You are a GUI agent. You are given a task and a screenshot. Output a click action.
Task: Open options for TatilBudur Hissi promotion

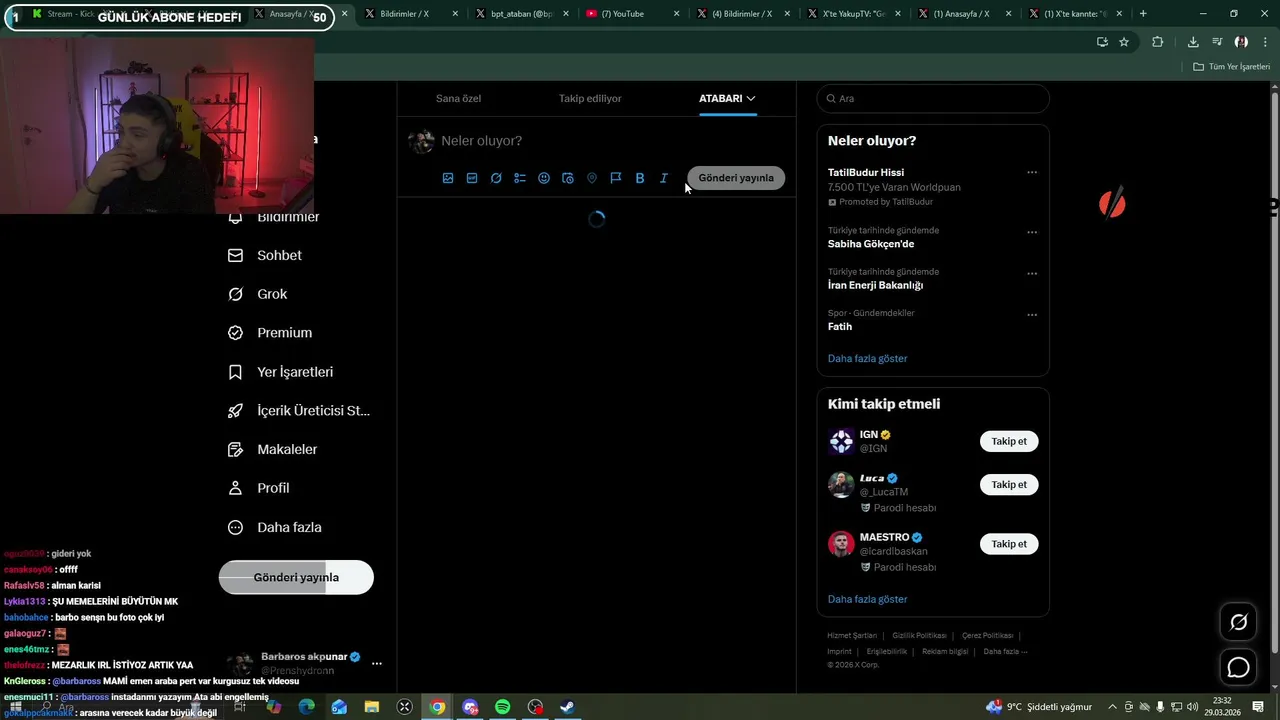pyautogui.click(x=1032, y=172)
